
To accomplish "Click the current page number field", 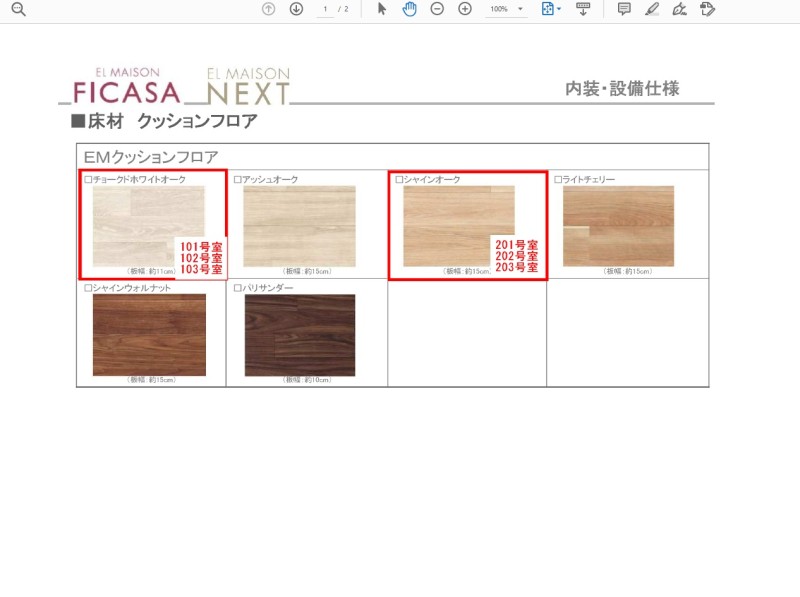I will 325,9.
